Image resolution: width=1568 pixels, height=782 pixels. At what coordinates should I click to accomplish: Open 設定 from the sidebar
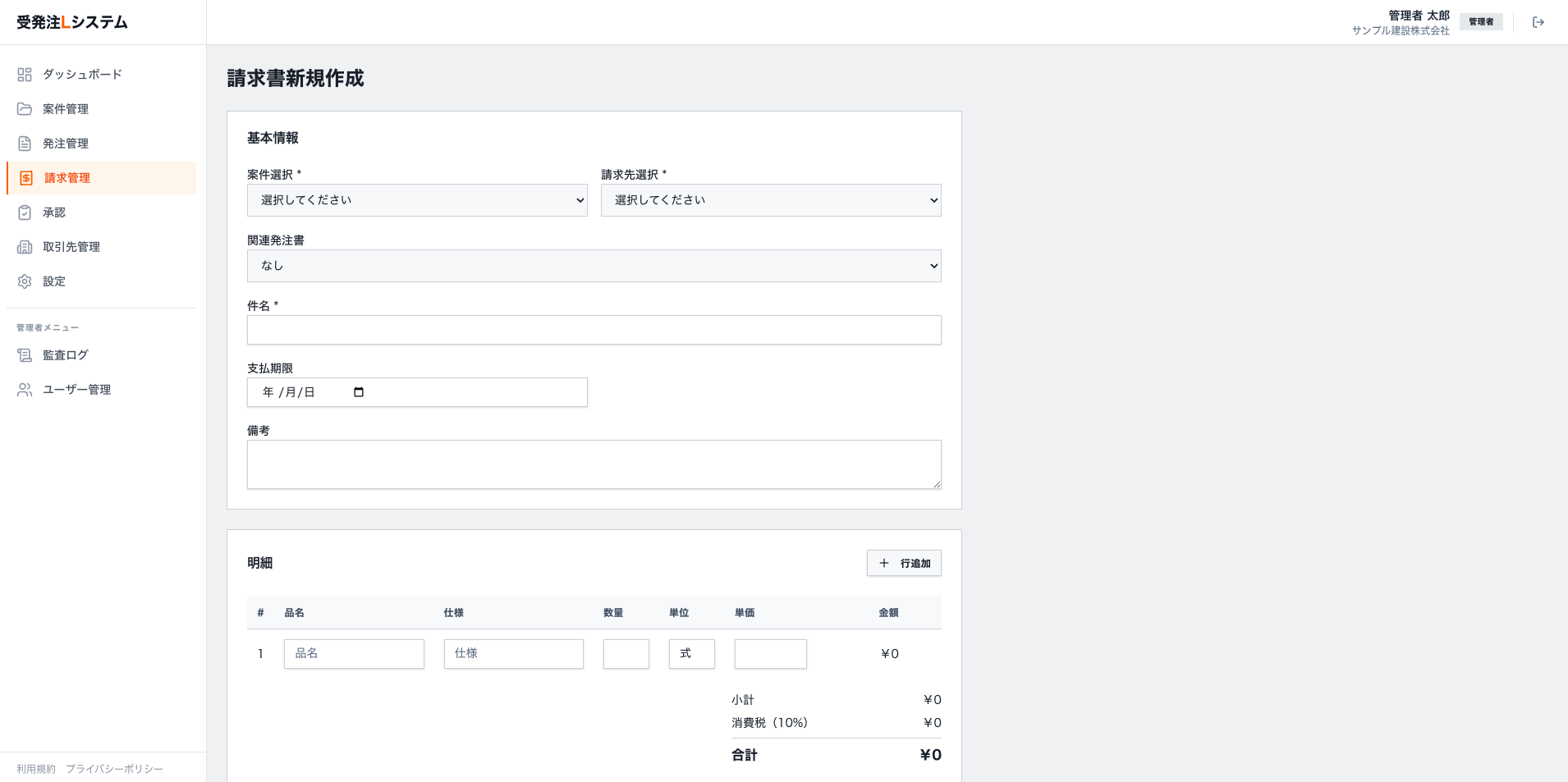[x=101, y=281]
